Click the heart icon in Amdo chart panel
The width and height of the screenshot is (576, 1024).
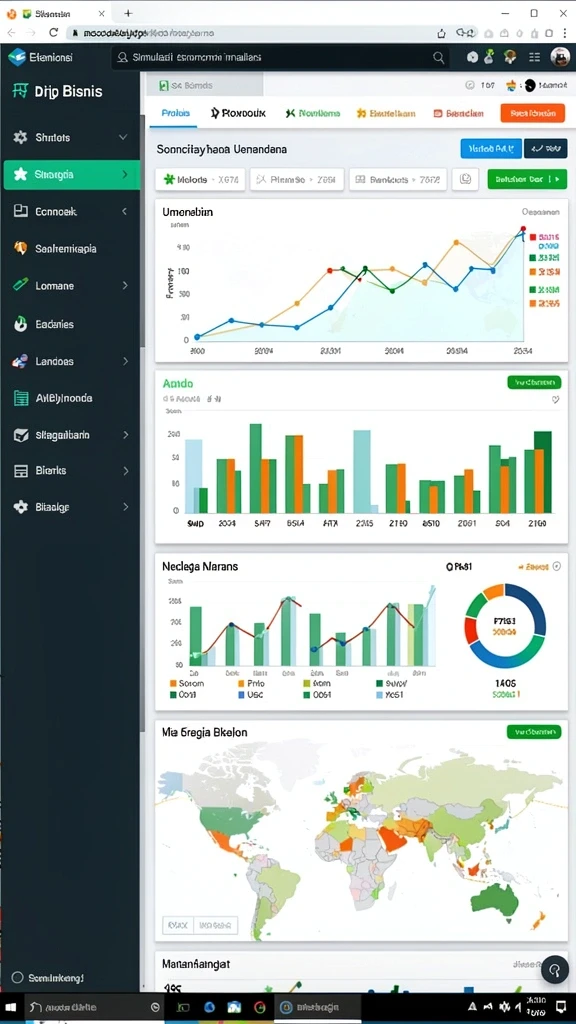[x=555, y=399]
